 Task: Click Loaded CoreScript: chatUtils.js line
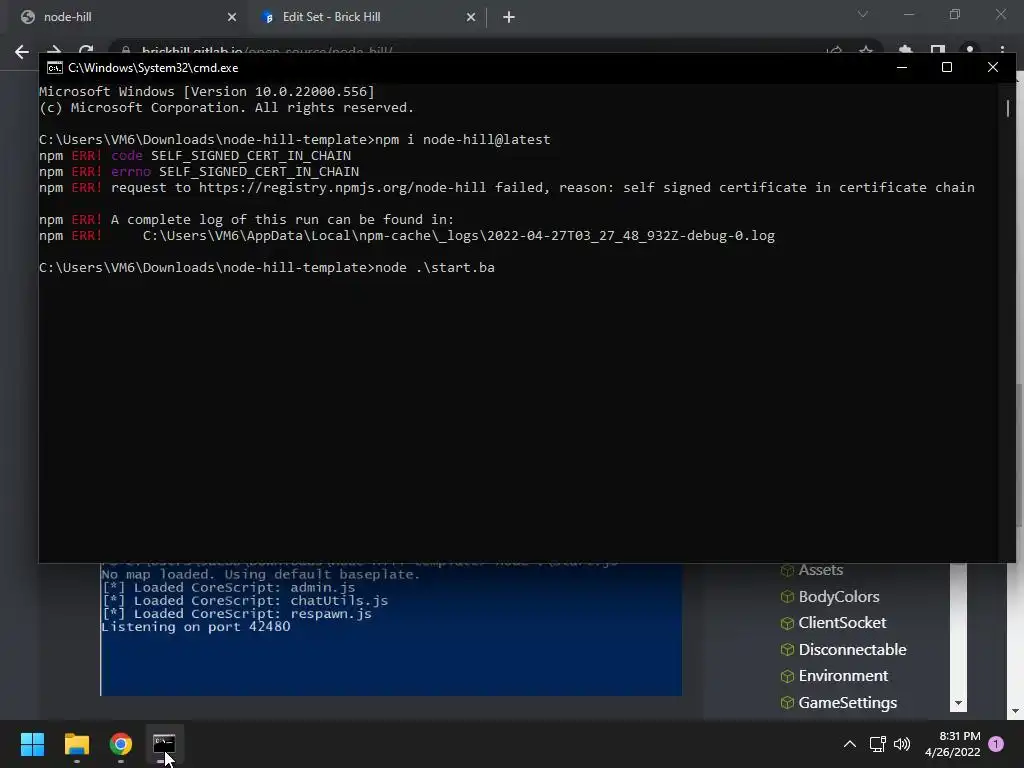click(245, 601)
